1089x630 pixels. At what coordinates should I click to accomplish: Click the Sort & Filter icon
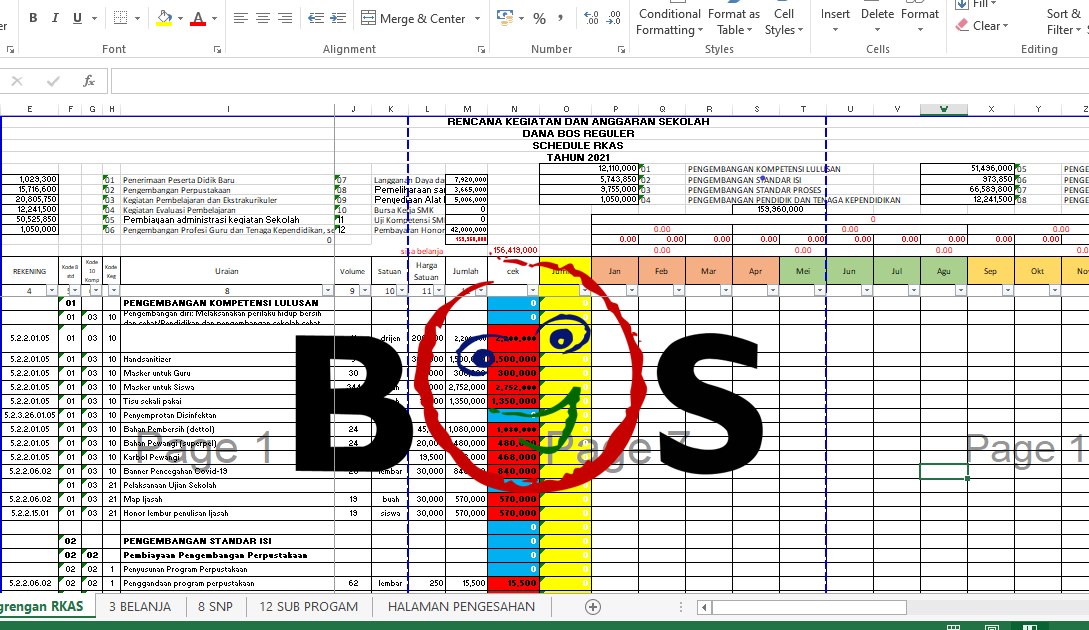click(x=1062, y=18)
